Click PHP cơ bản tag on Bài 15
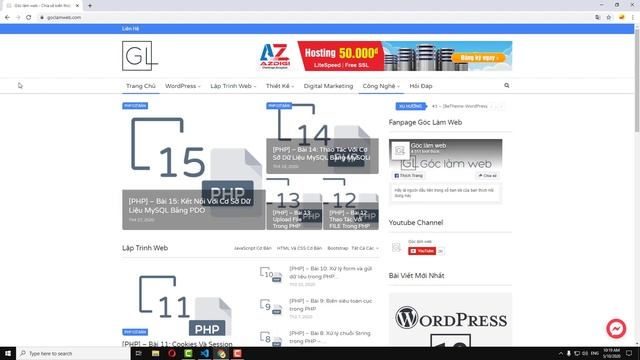Viewport: 640px width, 360px height. click(x=135, y=106)
